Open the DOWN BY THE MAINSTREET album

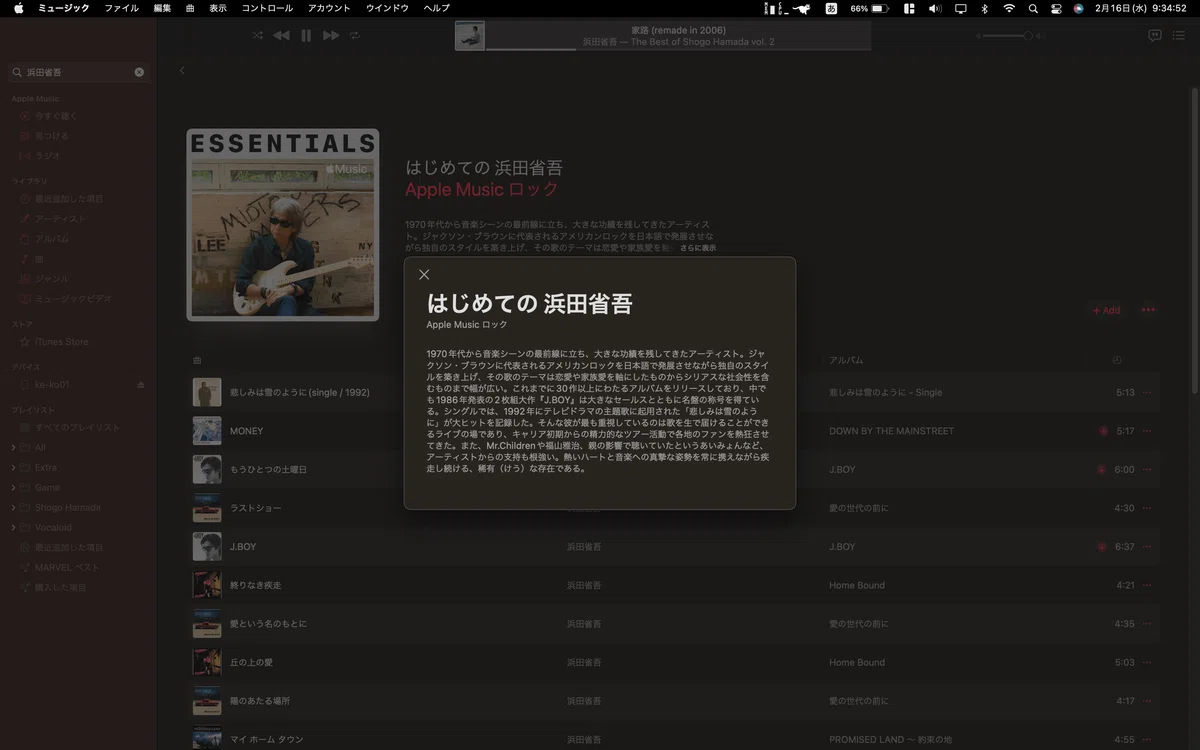(891, 431)
